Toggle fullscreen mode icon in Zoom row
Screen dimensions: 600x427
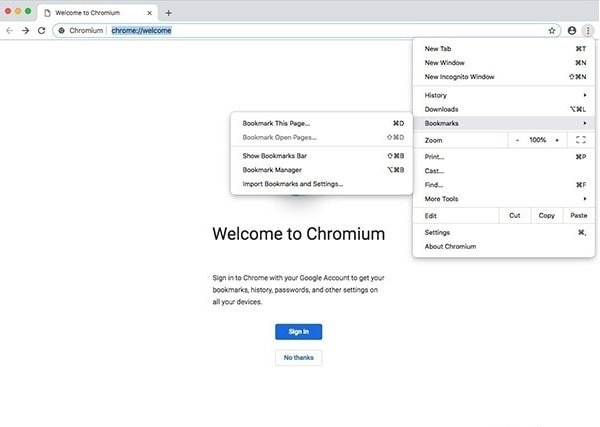point(580,140)
